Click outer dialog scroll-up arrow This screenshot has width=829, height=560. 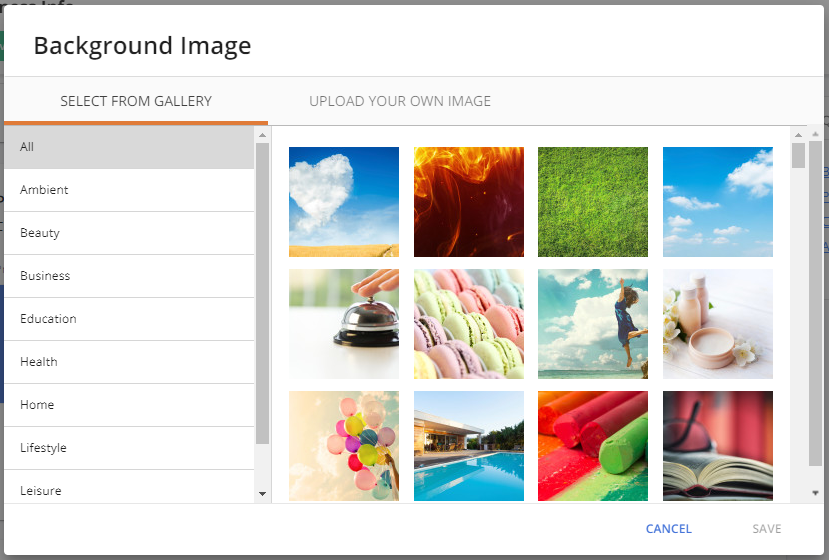point(815,134)
